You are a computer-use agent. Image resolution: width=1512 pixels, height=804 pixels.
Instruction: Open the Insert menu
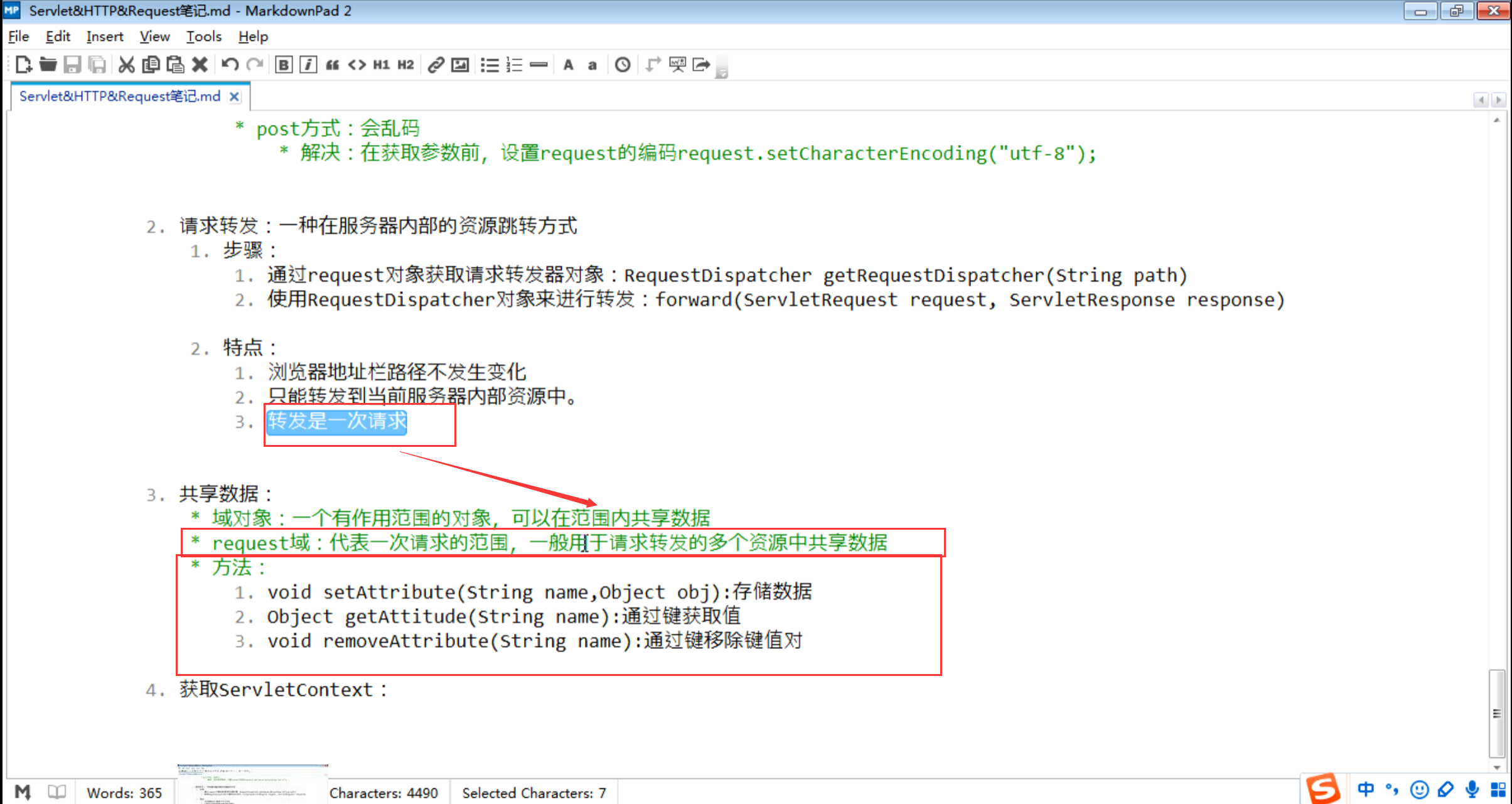104,36
